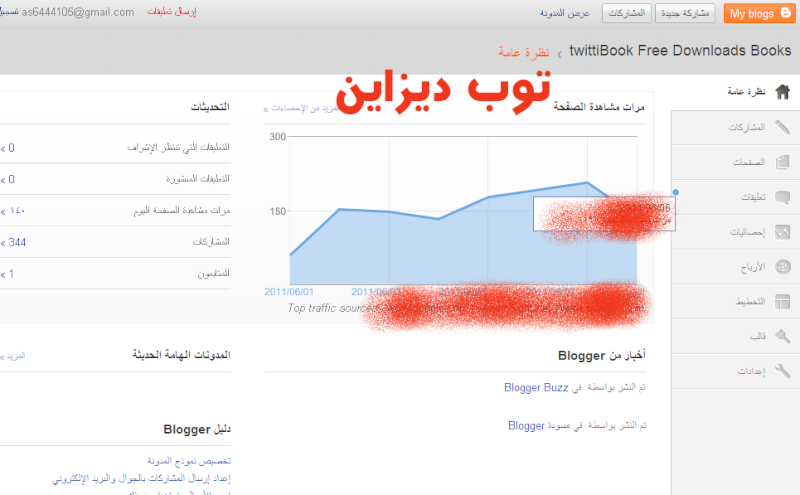The image size is (800, 495).
Task: Click the orange نظرة عامة breadcrumb
Action: point(524,52)
